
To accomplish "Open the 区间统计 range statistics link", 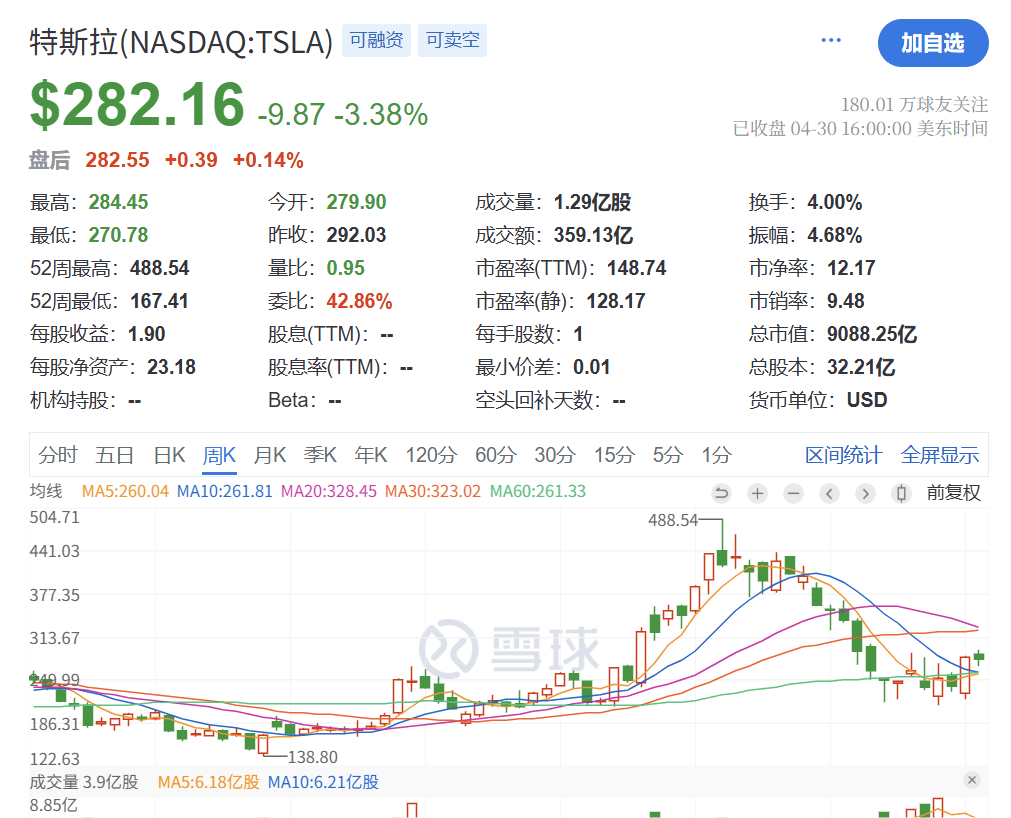I will pyautogui.click(x=843, y=455).
